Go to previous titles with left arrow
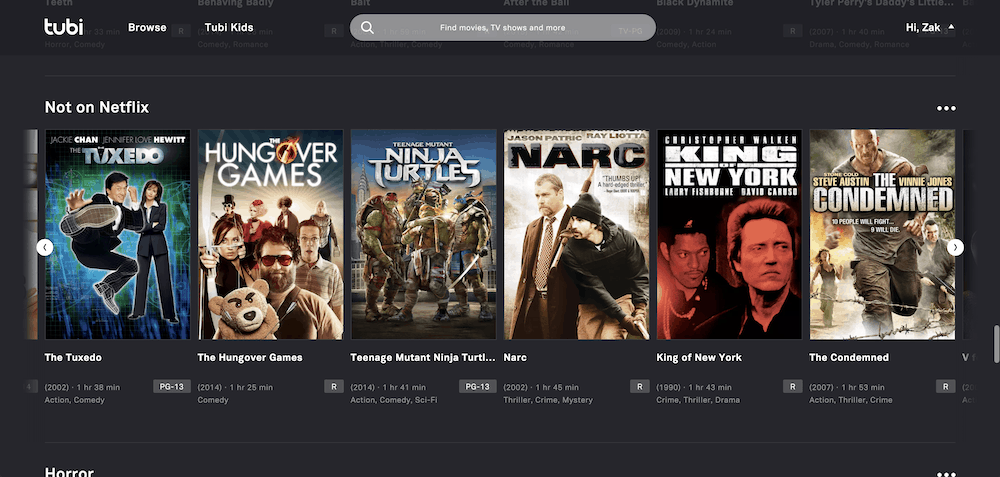This screenshot has height=477, width=1000. 45,247
